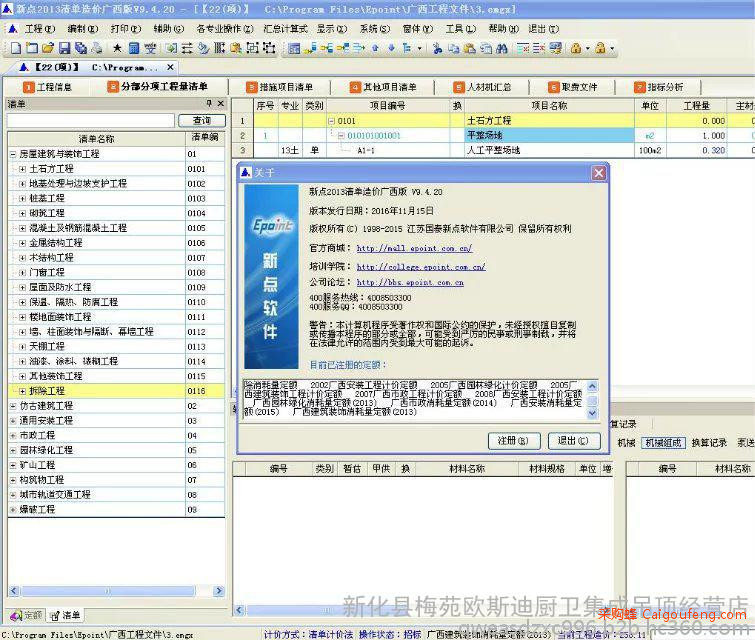The width and height of the screenshot is (755, 640).
Task: Click the Copy toolbar icon
Action: coord(454,48)
